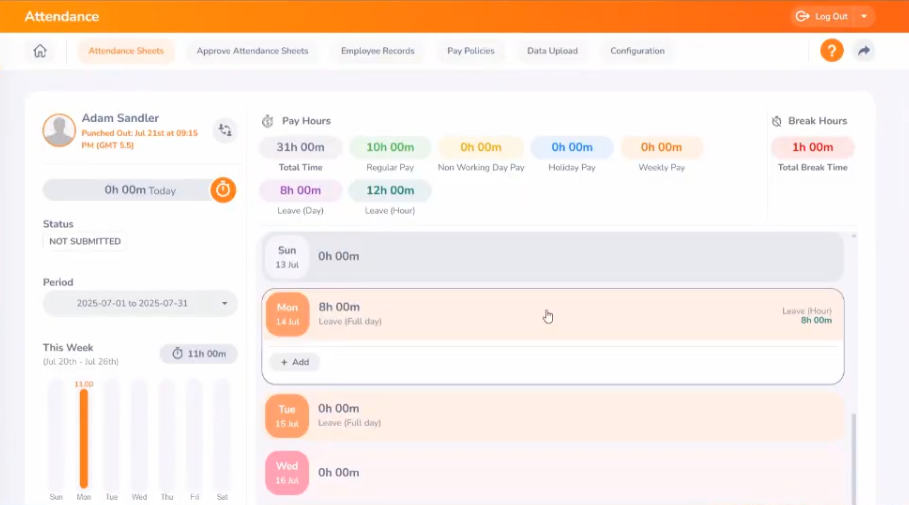Click the share arrow icon
Image resolution: width=909 pixels, height=505 pixels.
[864, 51]
